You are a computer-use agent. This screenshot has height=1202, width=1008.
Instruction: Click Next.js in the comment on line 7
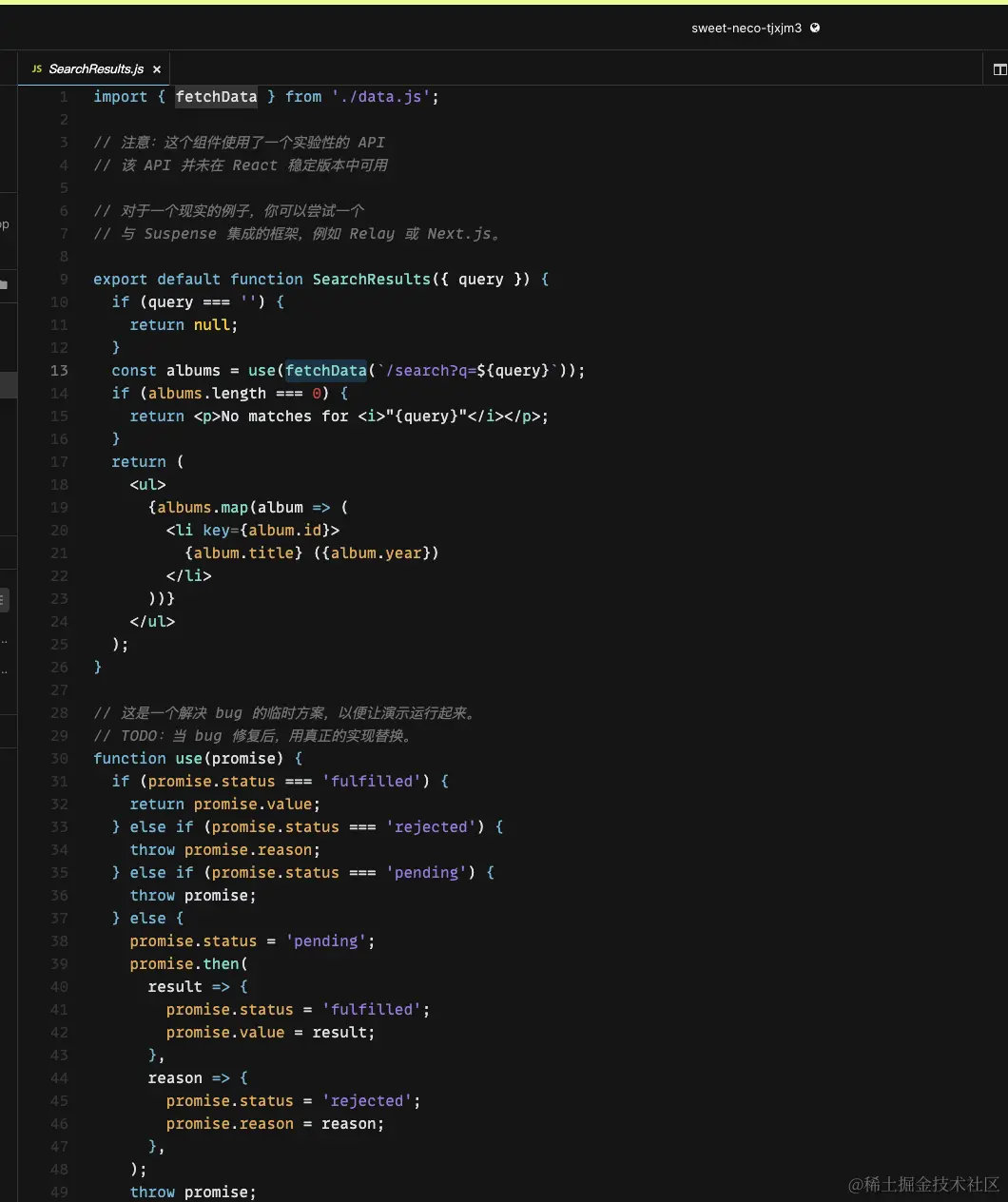pyautogui.click(x=459, y=234)
